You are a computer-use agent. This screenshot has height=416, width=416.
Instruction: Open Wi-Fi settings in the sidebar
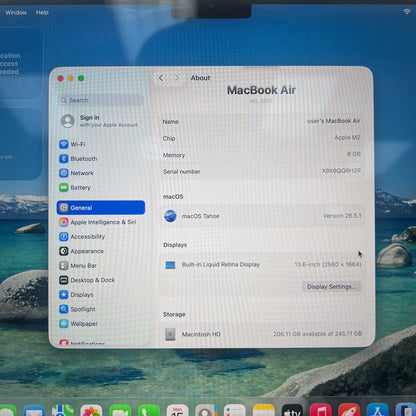point(72,144)
